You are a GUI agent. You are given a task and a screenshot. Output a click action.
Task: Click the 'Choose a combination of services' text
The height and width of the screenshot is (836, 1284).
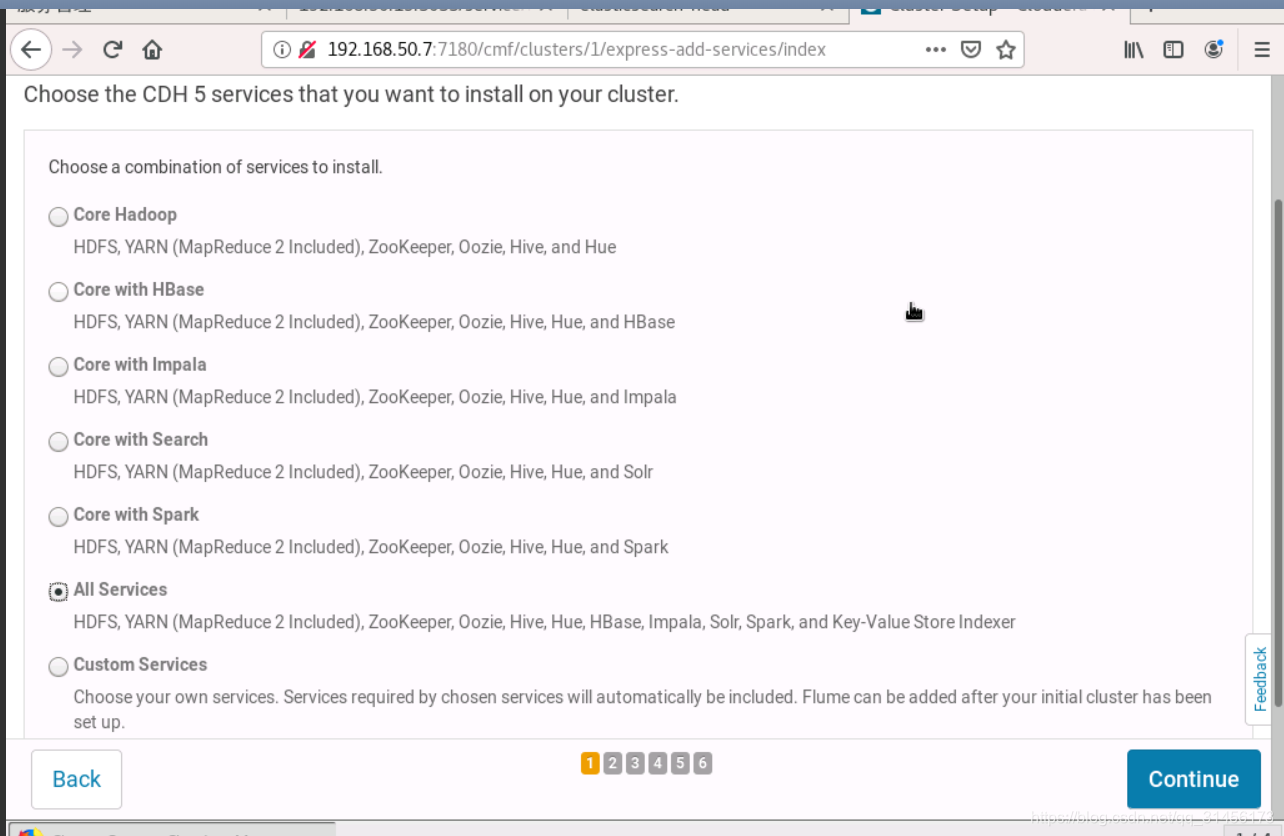pos(215,167)
